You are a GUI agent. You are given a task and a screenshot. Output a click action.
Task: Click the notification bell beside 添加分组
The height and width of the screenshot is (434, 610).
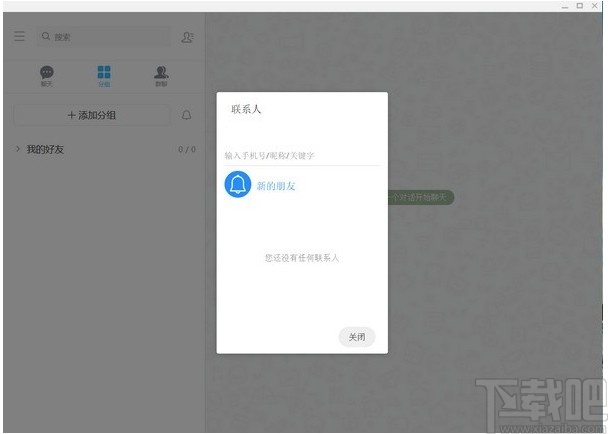tap(187, 115)
